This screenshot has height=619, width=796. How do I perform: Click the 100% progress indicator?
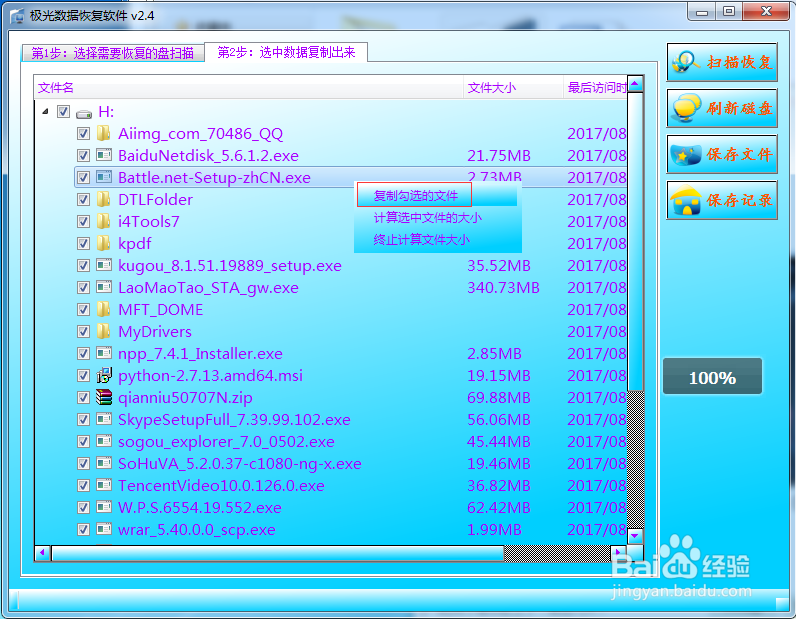click(712, 376)
